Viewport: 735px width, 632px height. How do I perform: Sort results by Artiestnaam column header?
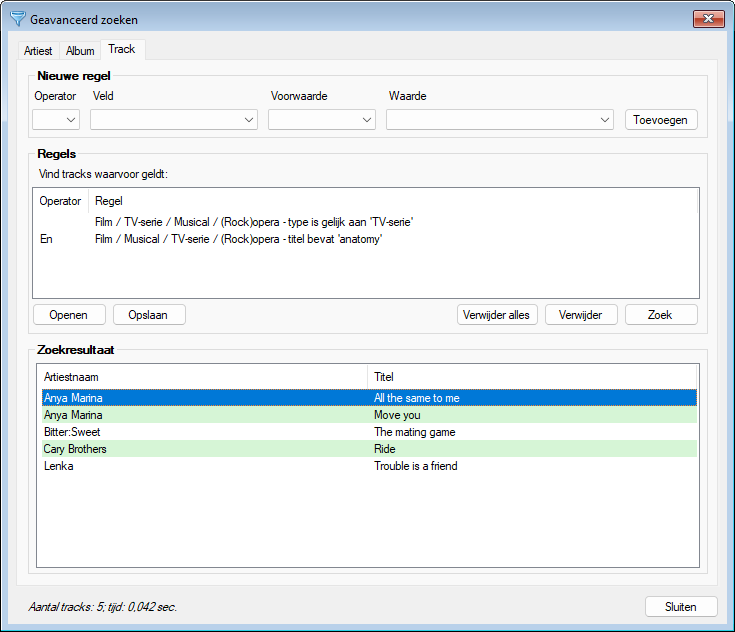[202, 377]
